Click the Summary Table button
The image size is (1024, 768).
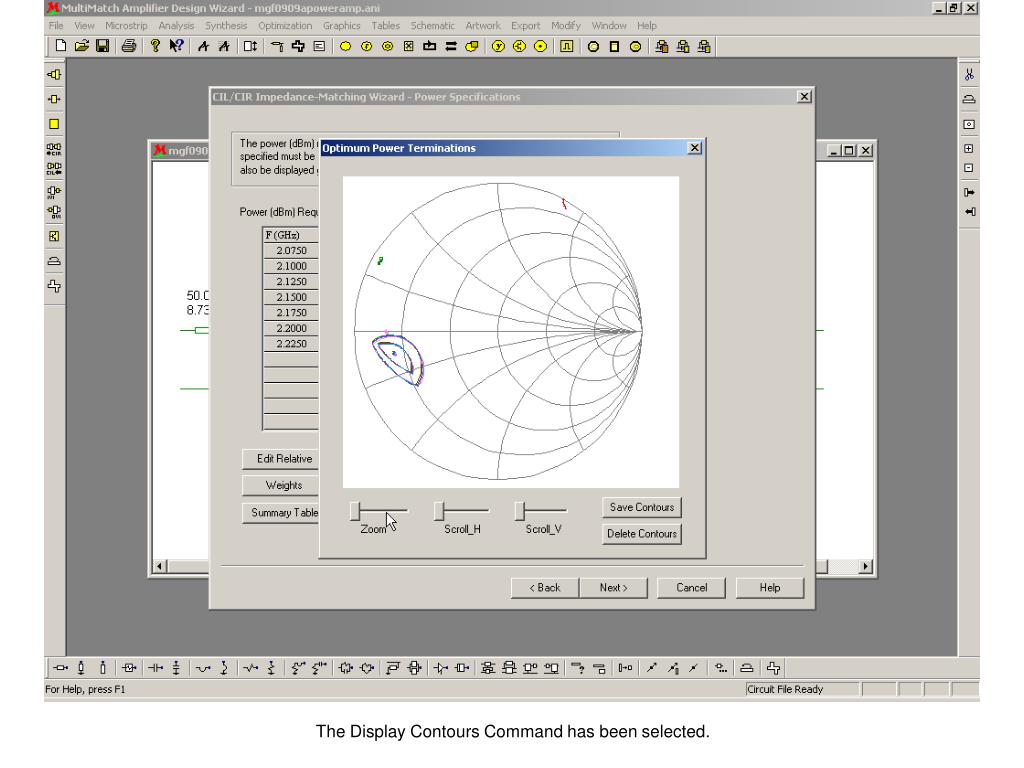(281, 513)
